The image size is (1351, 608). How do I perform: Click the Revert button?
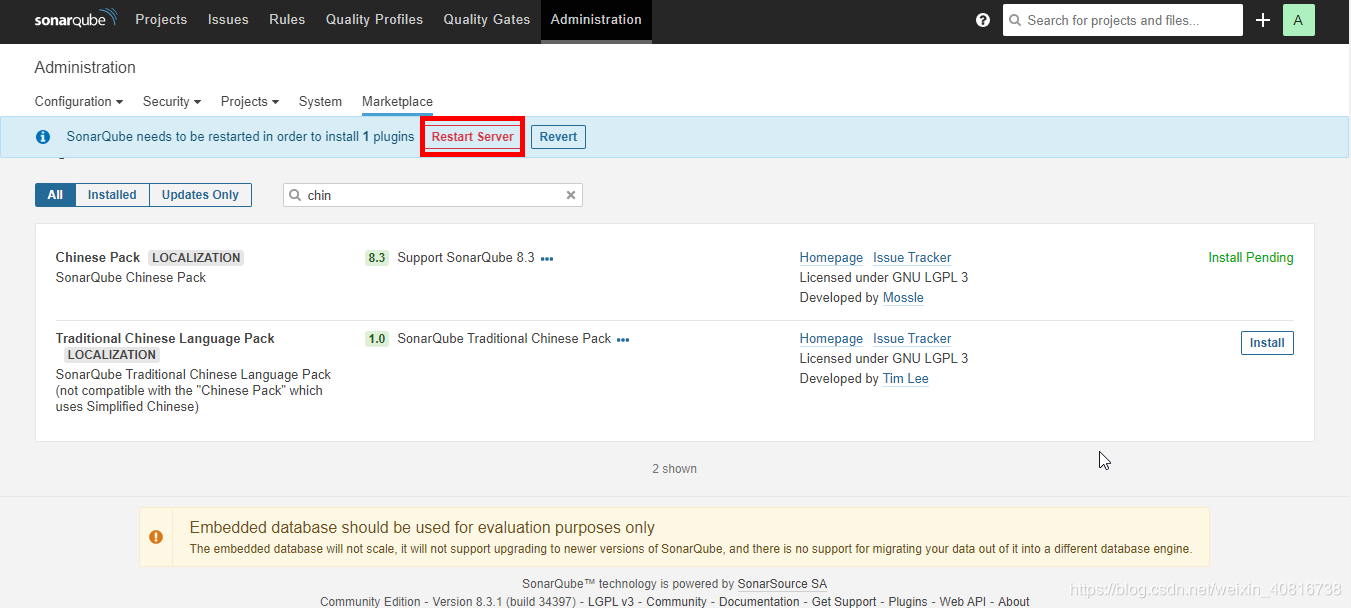click(558, 137)
